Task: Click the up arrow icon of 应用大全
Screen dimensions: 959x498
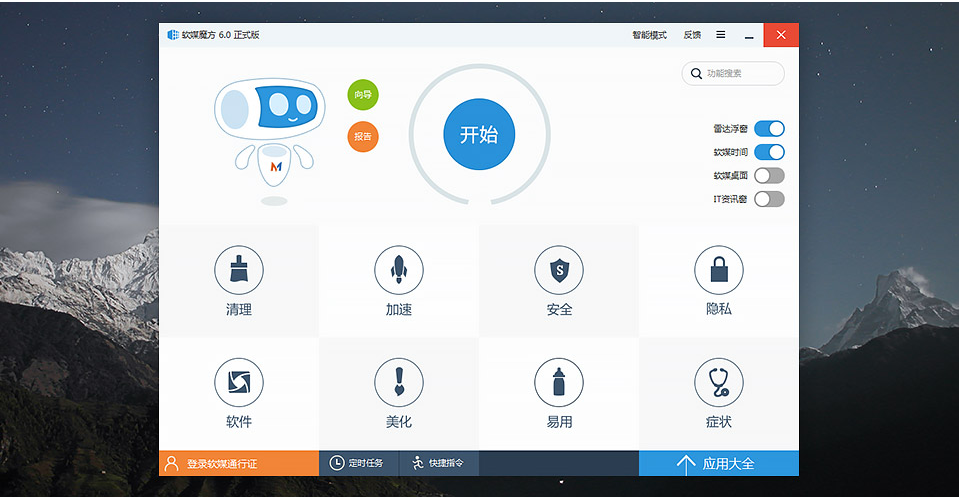Action: click(686, 464)
